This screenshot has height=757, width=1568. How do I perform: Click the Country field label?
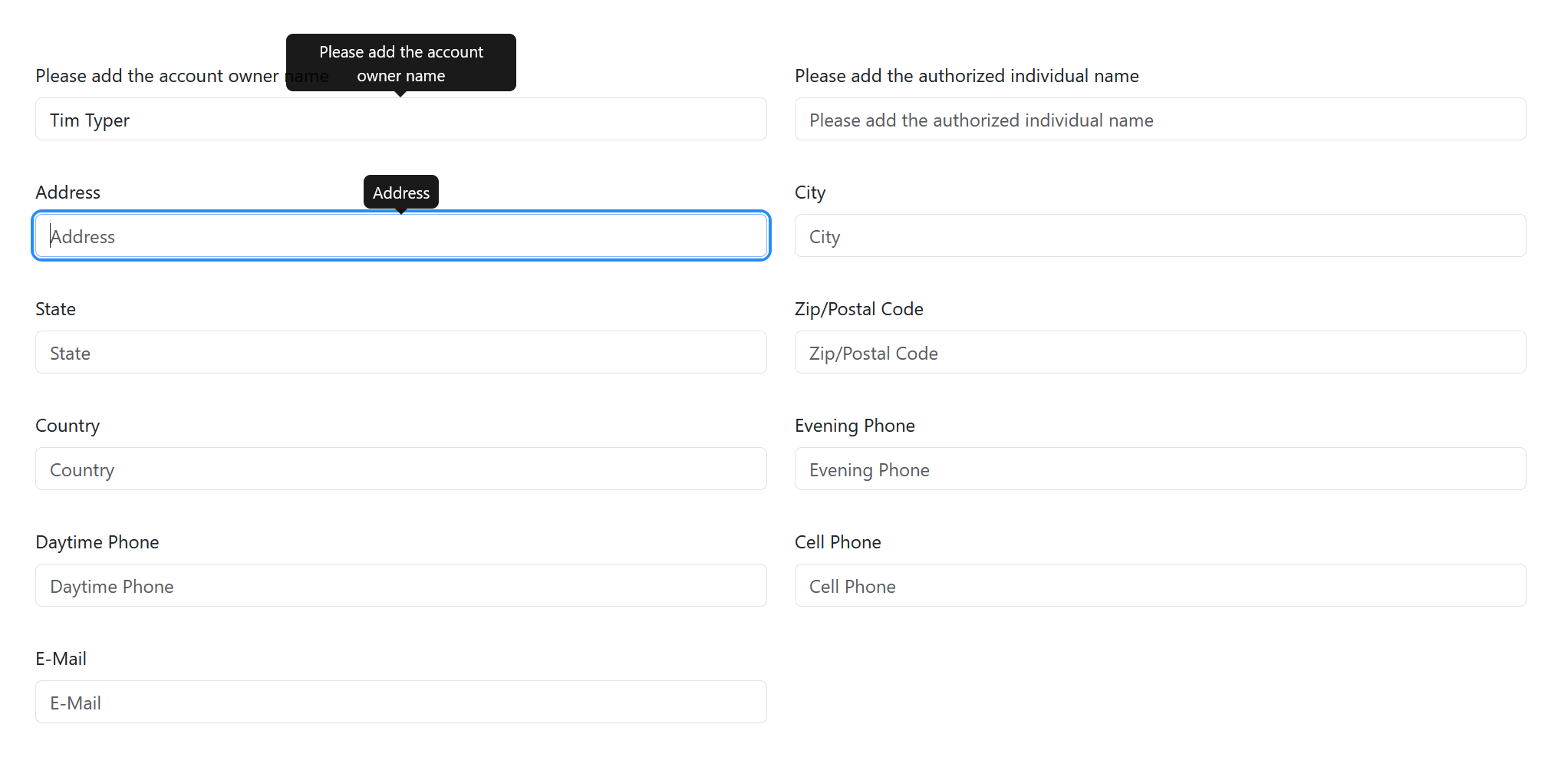[68, 425]
